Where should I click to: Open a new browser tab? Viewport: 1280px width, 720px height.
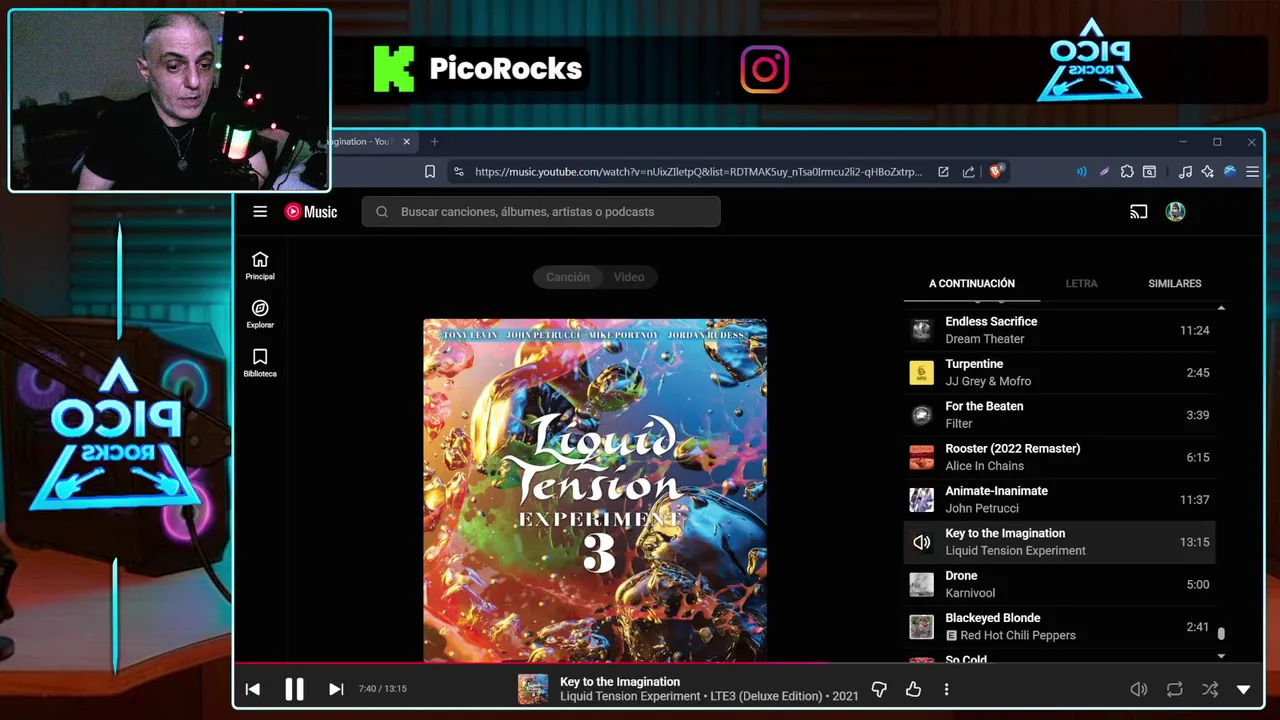point(434,142)
